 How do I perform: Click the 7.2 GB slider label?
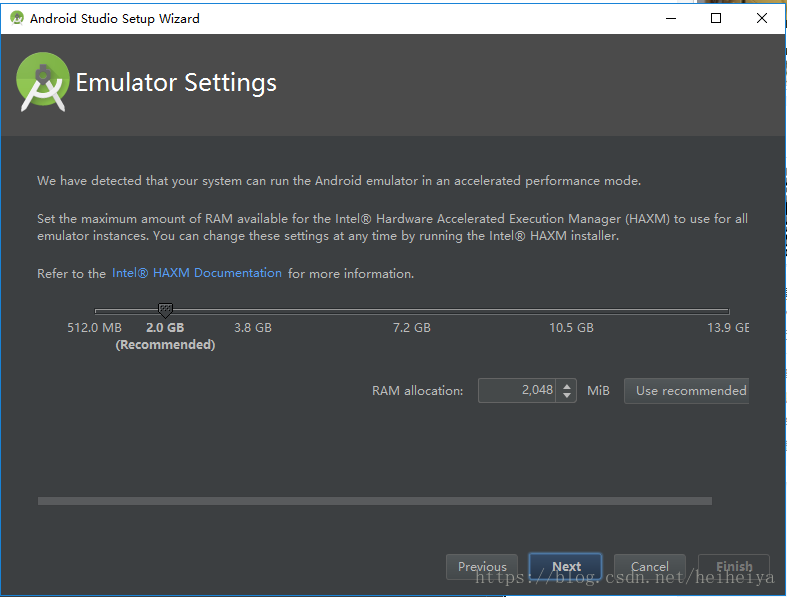point(412,328)
